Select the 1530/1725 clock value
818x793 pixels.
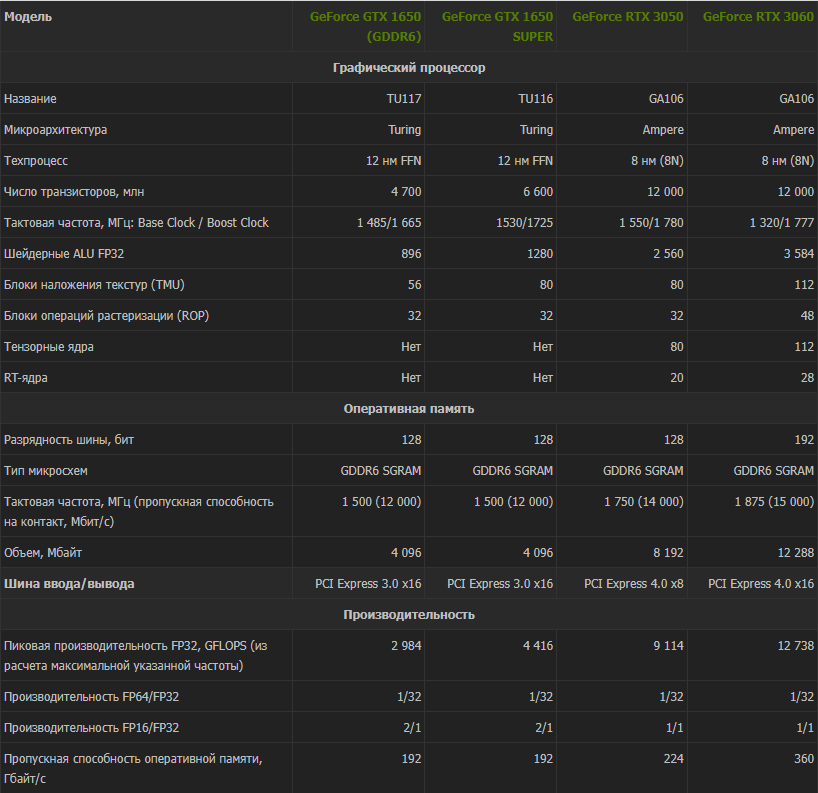[x=524, y=223]
